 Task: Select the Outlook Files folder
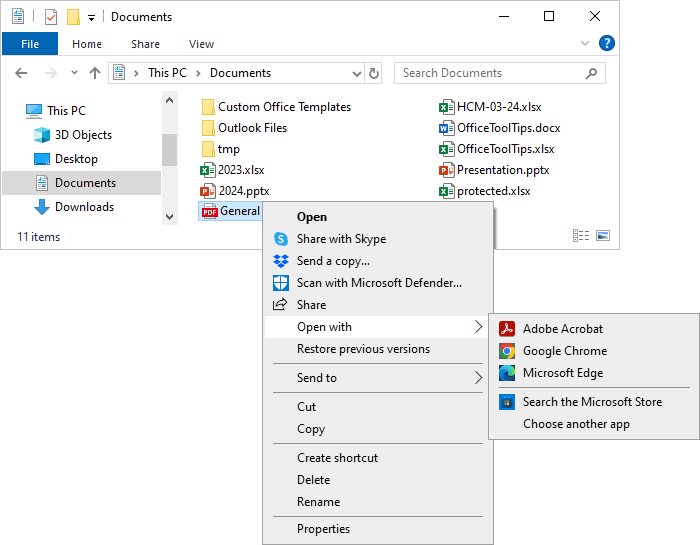pyautogui.click(x=244, y=128)
